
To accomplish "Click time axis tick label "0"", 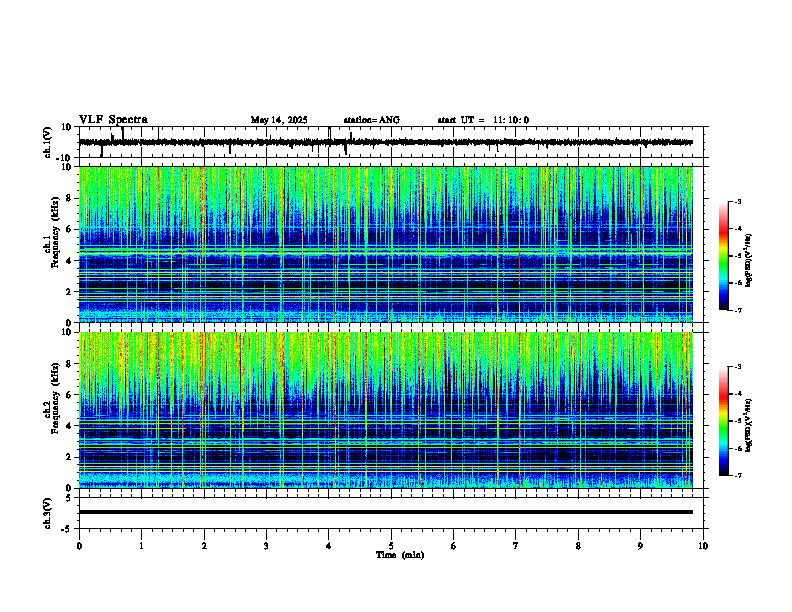I will pyautogui.click(x=79, y=546).
